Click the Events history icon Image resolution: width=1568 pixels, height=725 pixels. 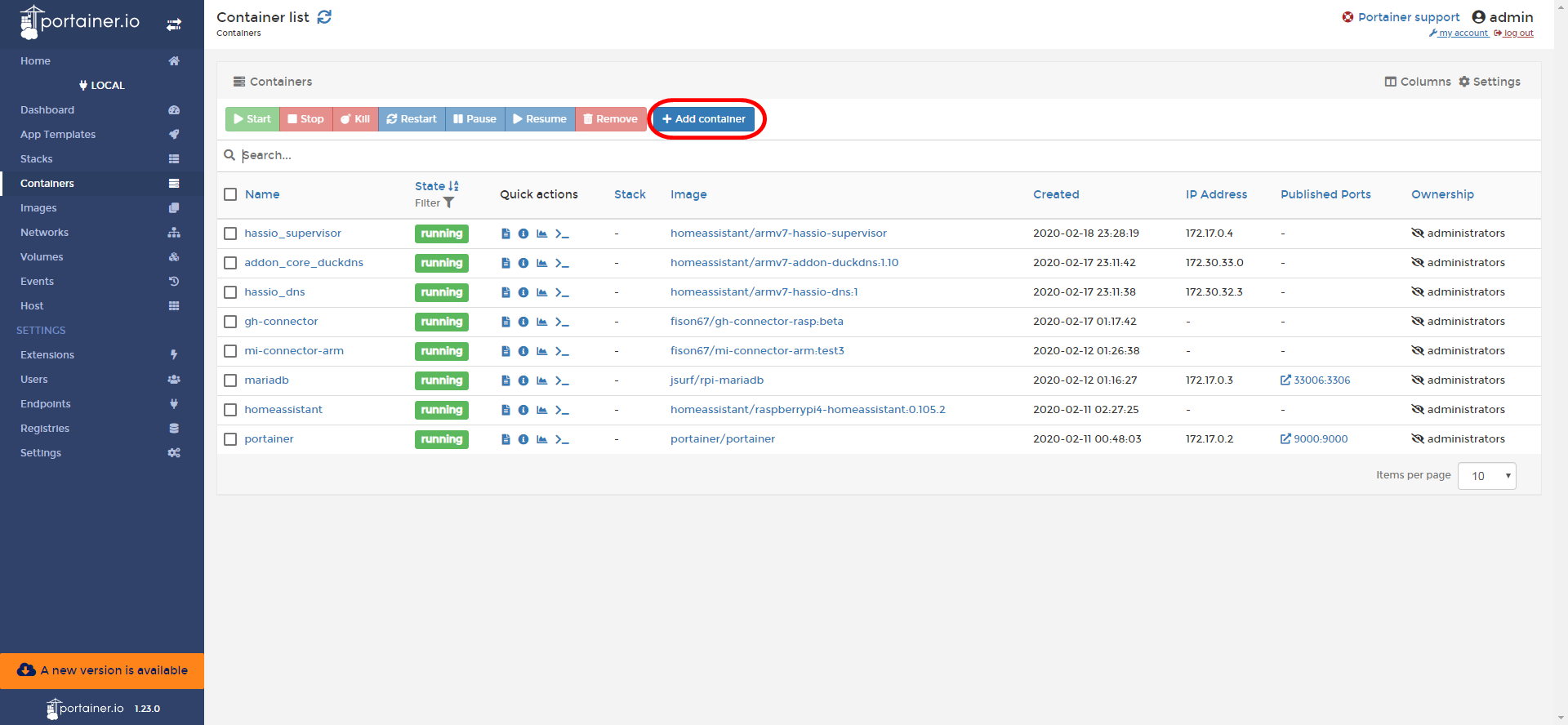(174, 282)
